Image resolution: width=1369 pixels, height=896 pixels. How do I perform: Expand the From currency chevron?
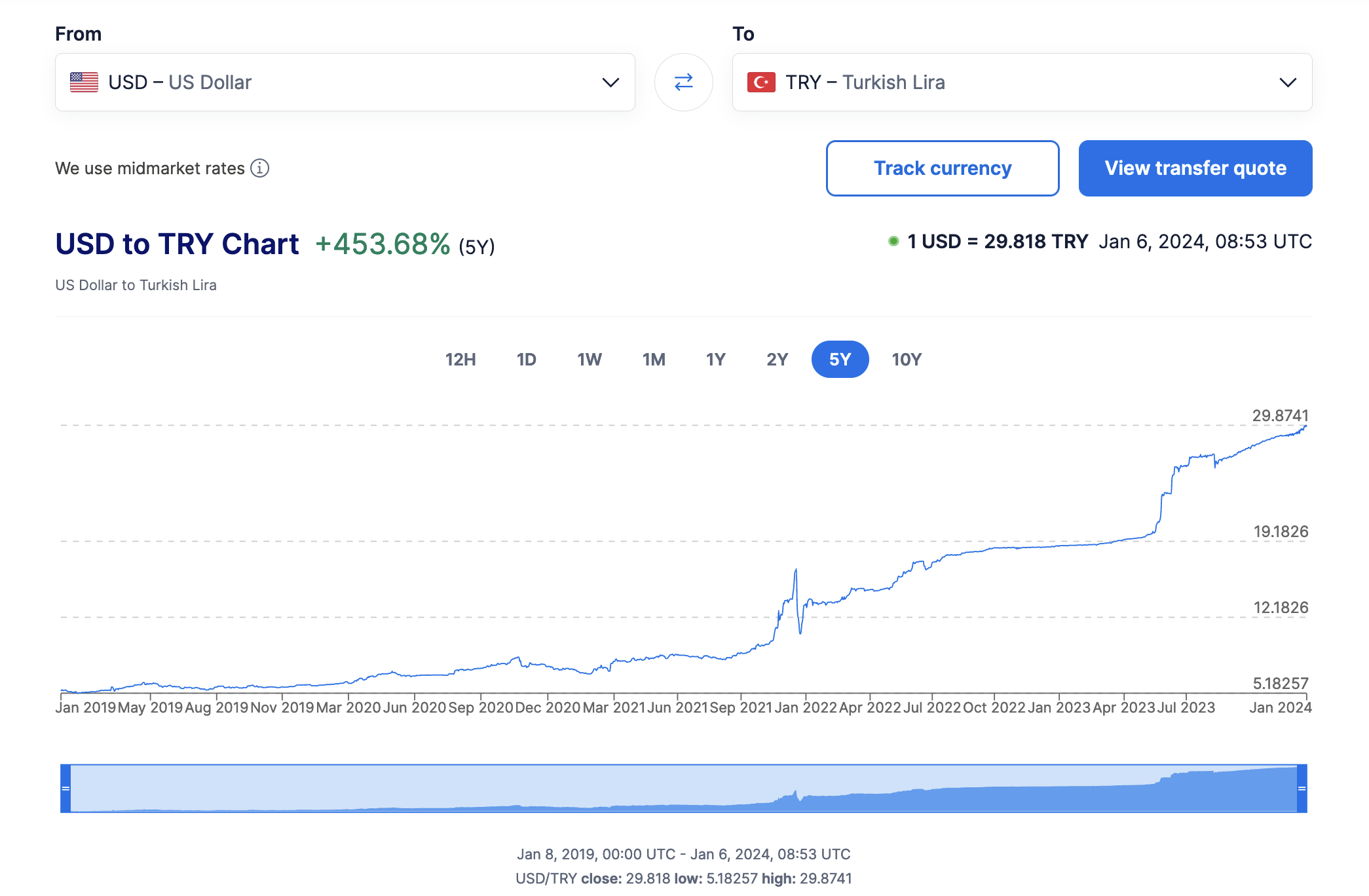coord(610,83)
